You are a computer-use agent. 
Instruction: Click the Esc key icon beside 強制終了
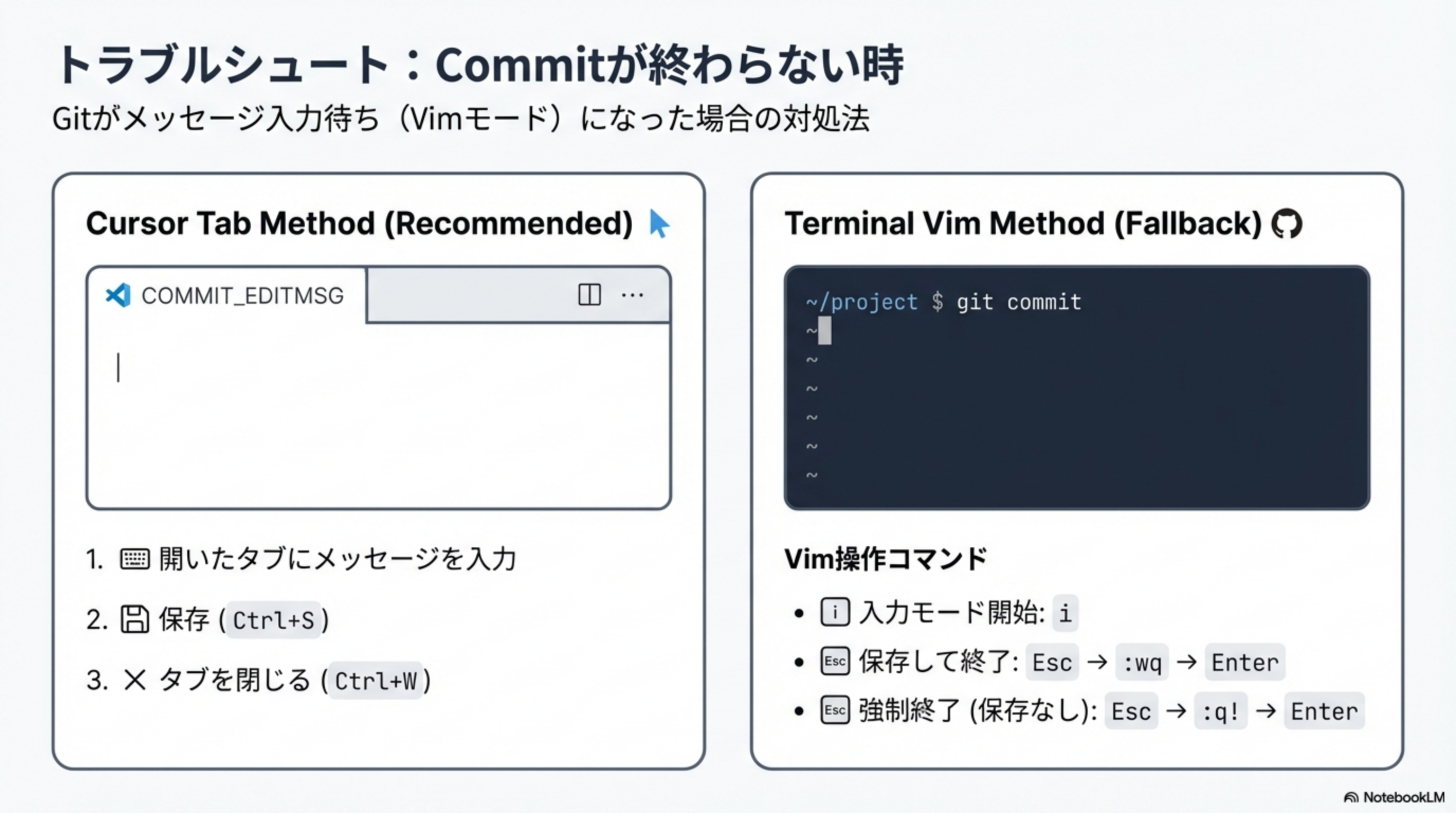click(835, 711)
